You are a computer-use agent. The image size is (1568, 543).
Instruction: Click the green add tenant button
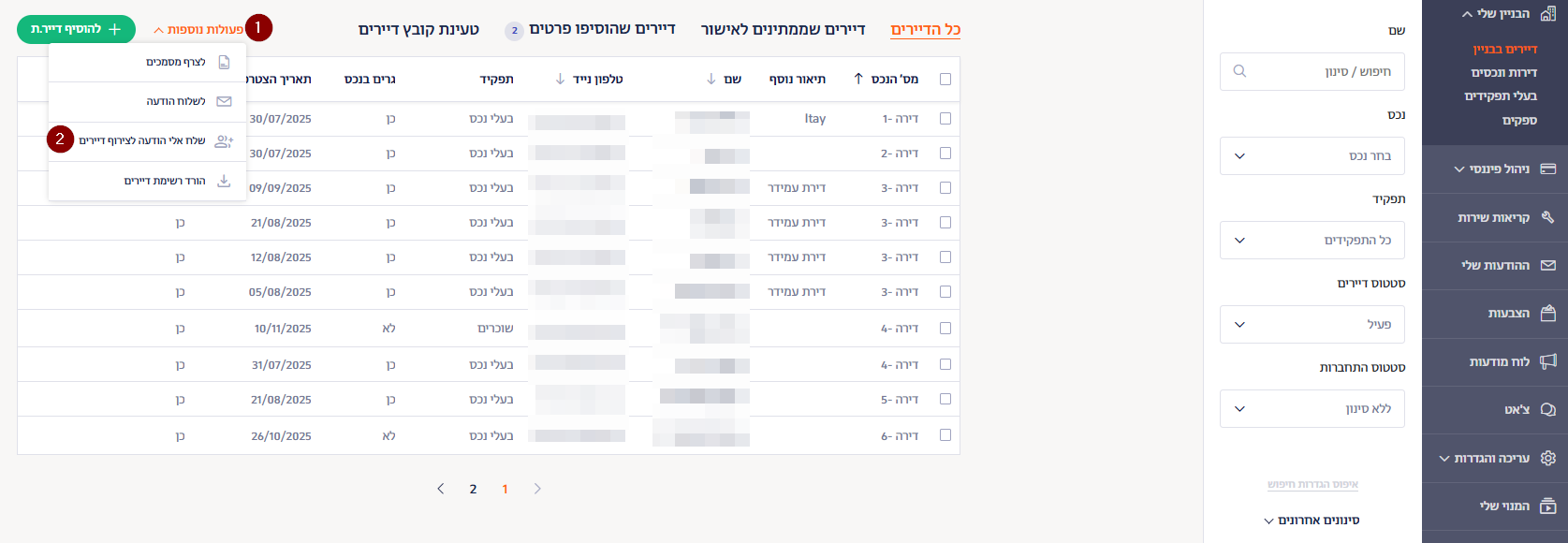tap(76, 29)
